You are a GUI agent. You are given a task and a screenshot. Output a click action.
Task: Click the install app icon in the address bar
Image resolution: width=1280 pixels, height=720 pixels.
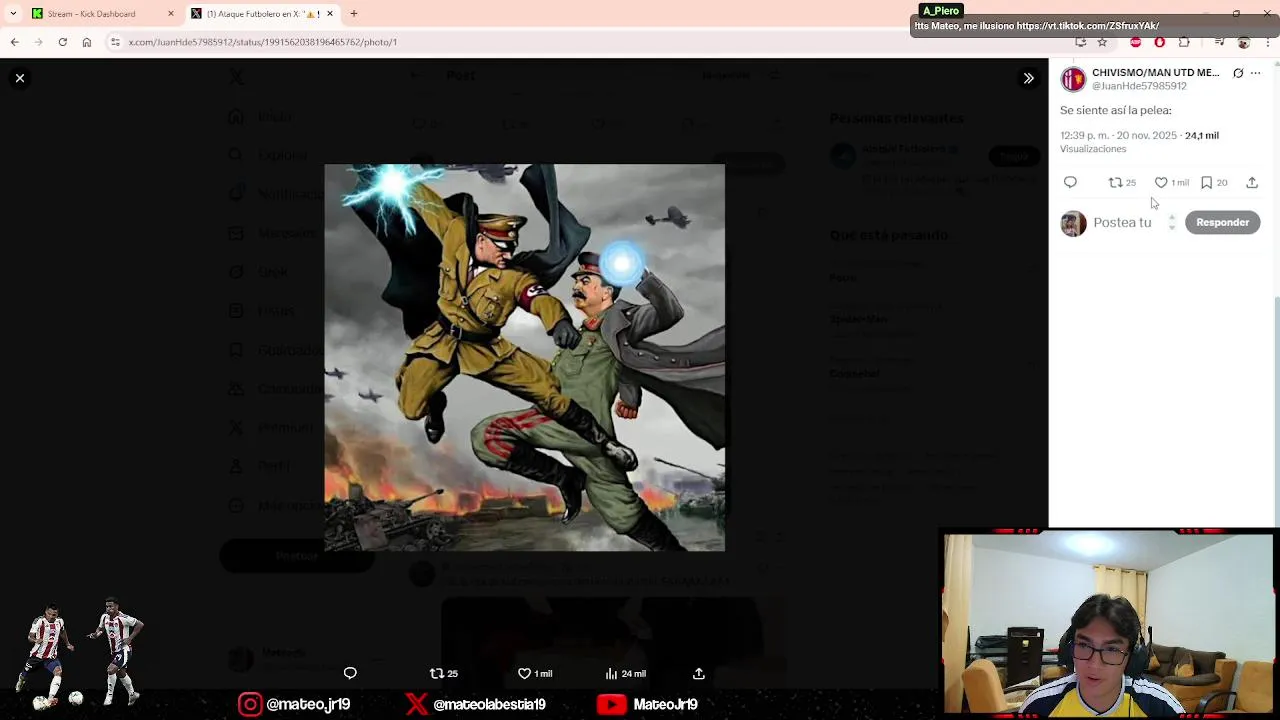coord(1081,42)
